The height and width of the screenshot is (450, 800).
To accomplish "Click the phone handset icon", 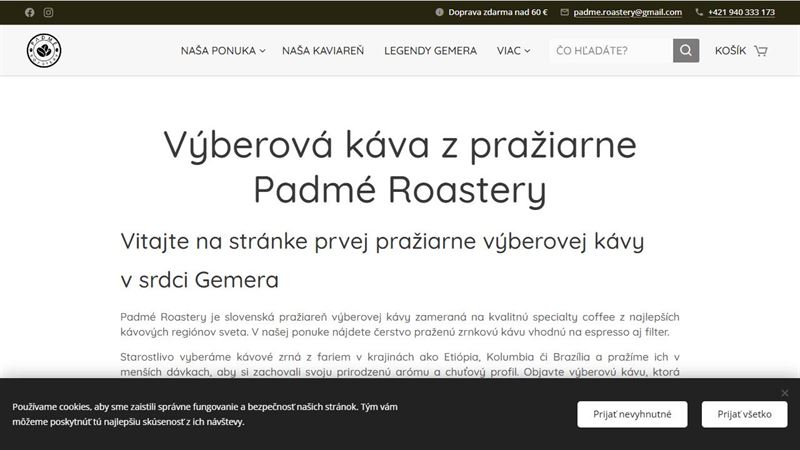I will point(699,12).
